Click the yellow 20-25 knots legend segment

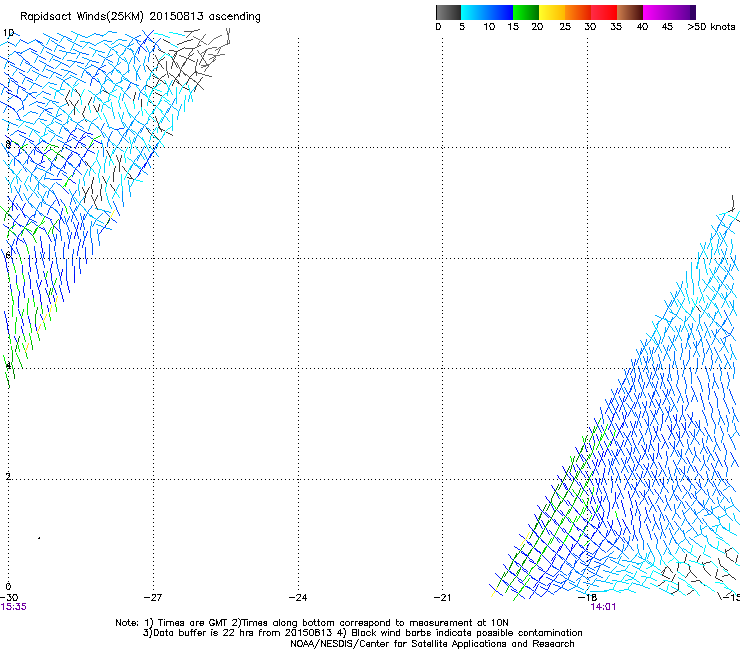pyautogui.click(x=552, y=12)
